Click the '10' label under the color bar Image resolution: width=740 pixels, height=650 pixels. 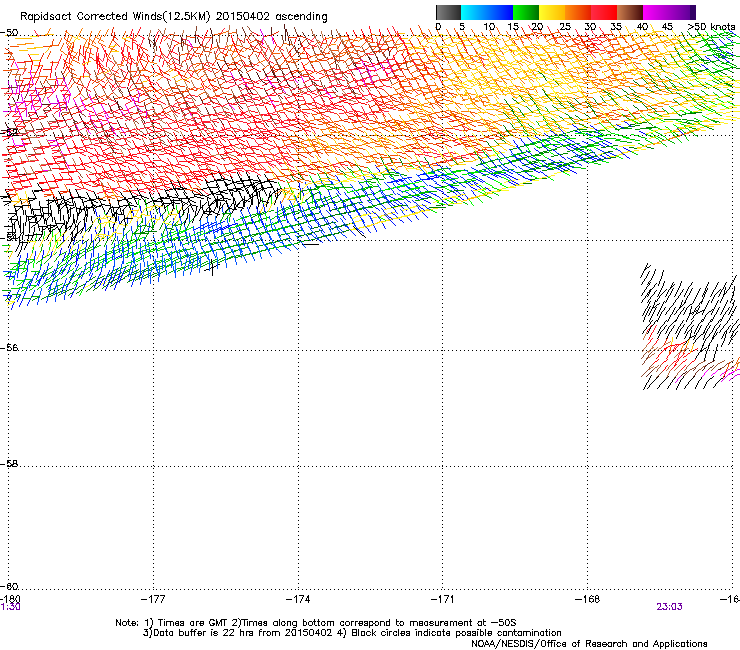click(x=489, y=26)
